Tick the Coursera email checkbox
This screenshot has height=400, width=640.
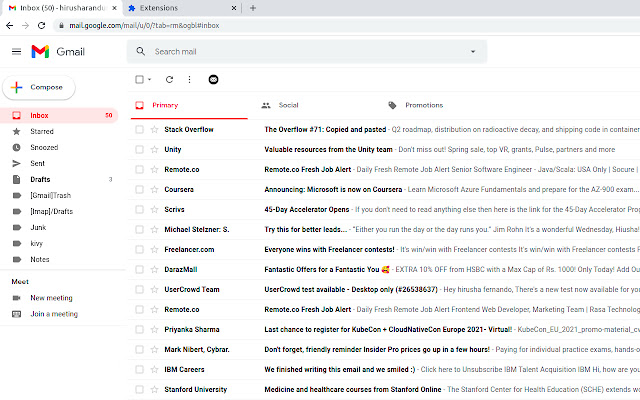point(139,189)
